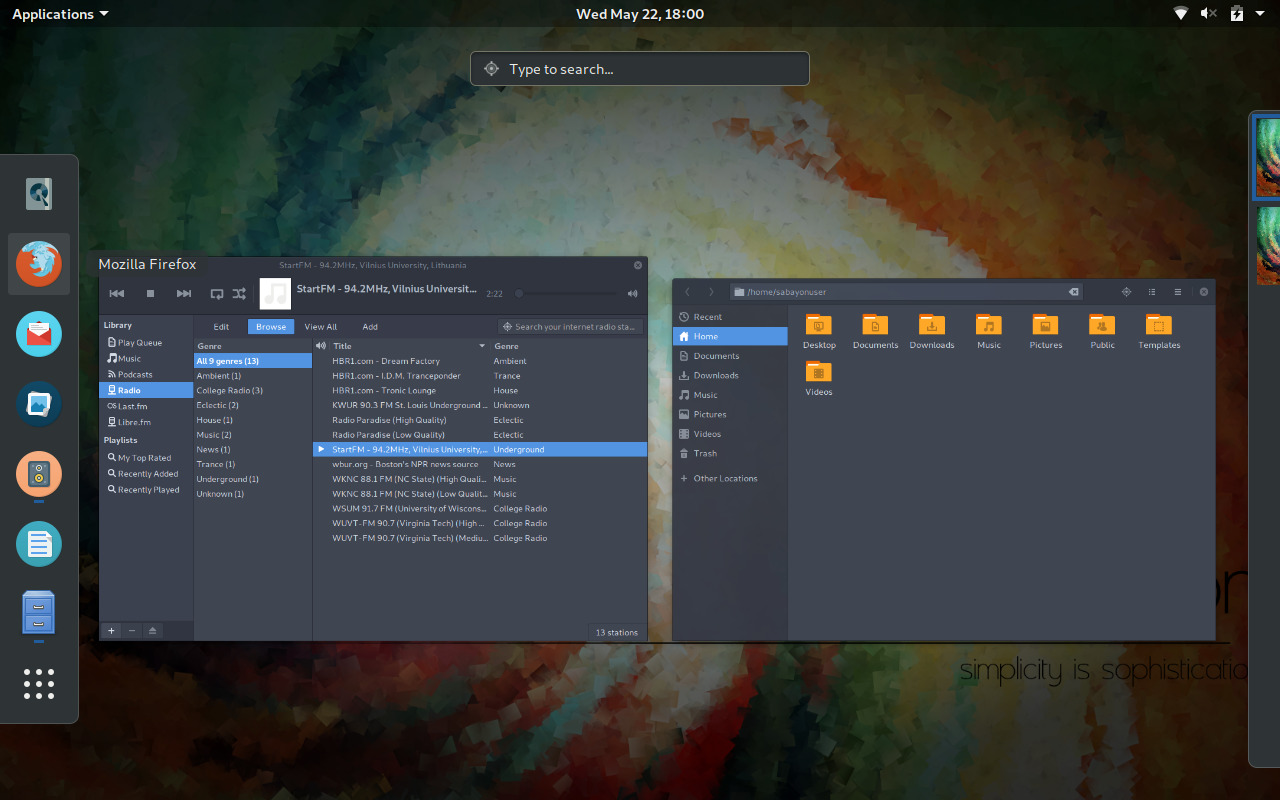Click the volume speaker icon in Rhythmbox
The height and width of the screenshot is (800, 1280).
632,293
